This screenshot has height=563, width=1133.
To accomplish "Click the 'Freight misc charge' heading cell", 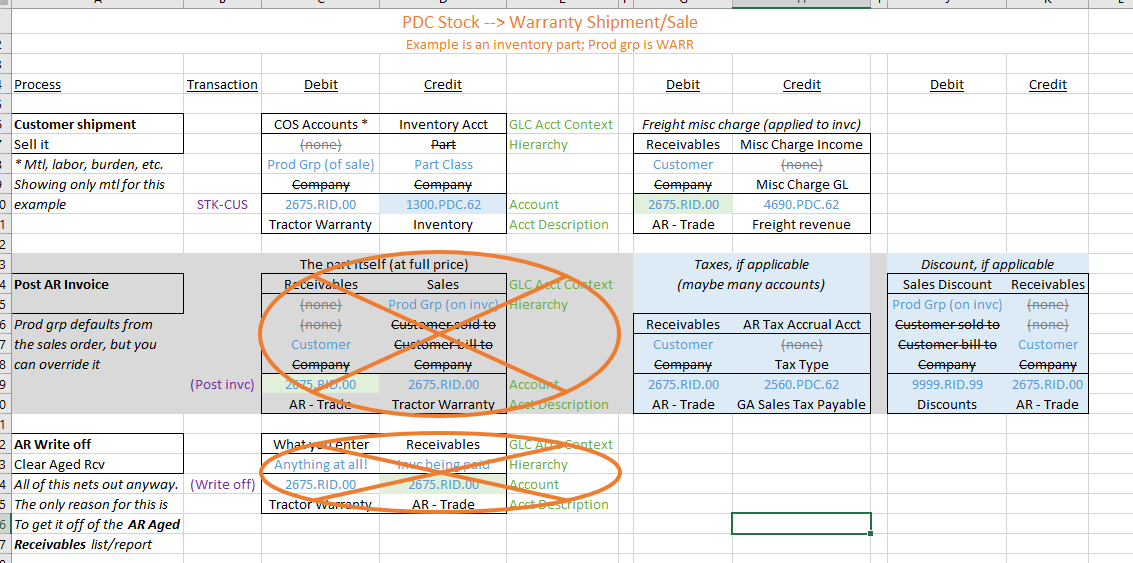I will tap(751, 124).
